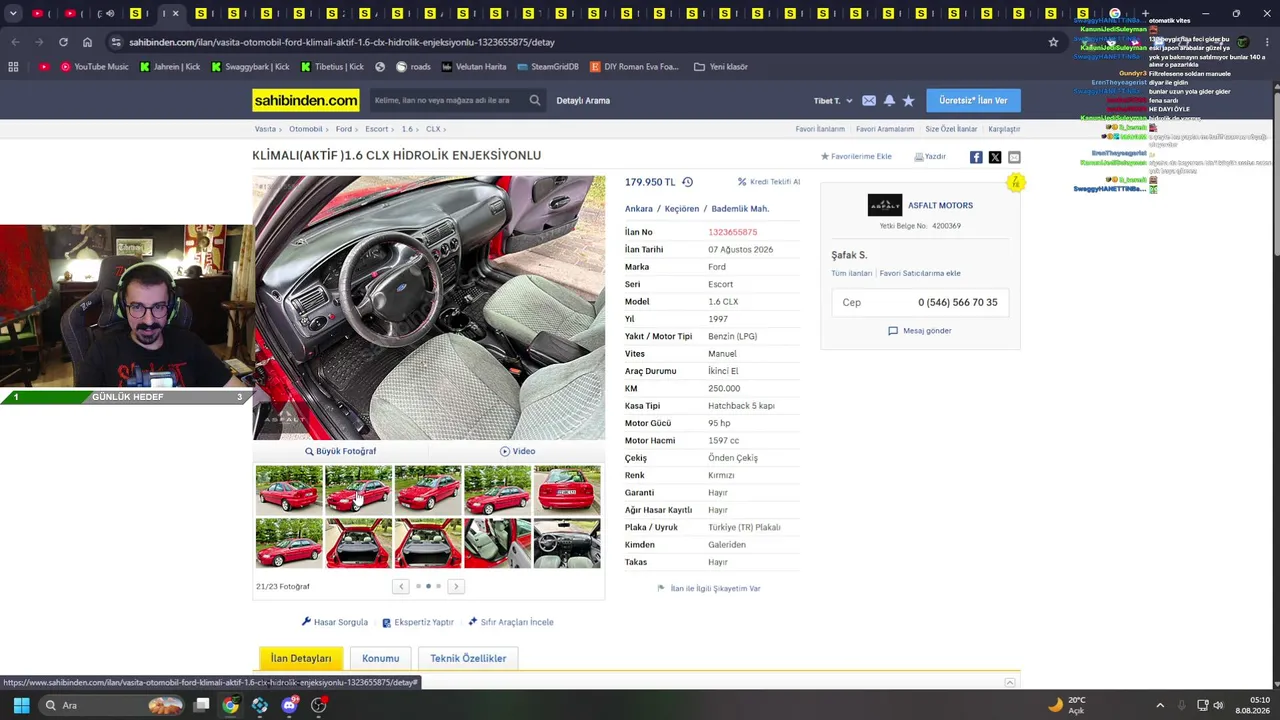Open the SteamGridDB bookmark

click(x=548, y=67)
